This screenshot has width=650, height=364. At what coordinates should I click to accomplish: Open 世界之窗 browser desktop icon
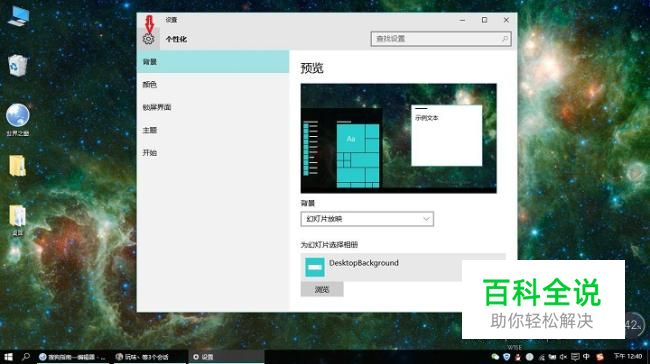pyautogui.click(x=18, y=119)
